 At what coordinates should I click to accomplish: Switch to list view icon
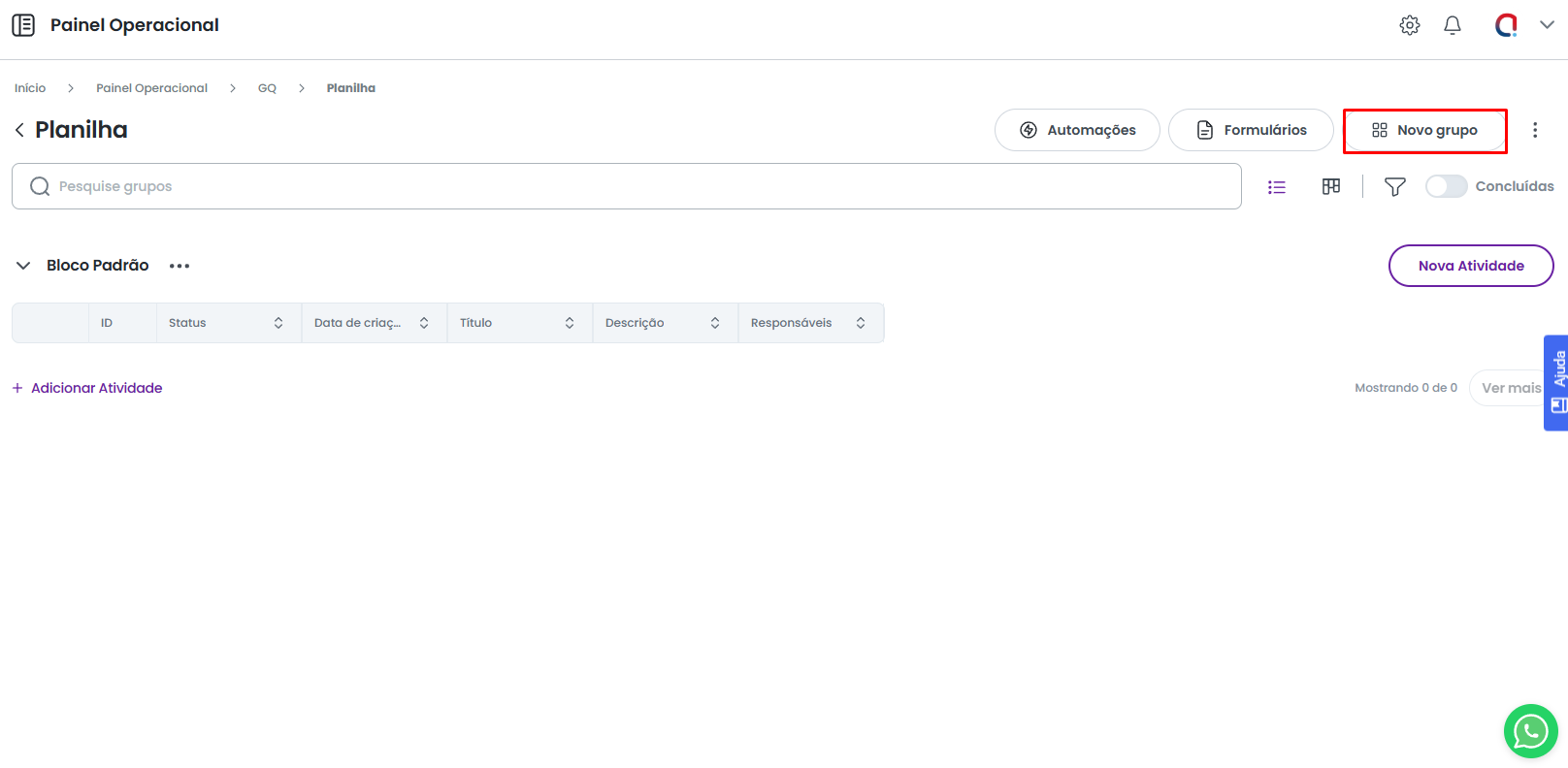pyautogui.click(x=1276, y=187)
